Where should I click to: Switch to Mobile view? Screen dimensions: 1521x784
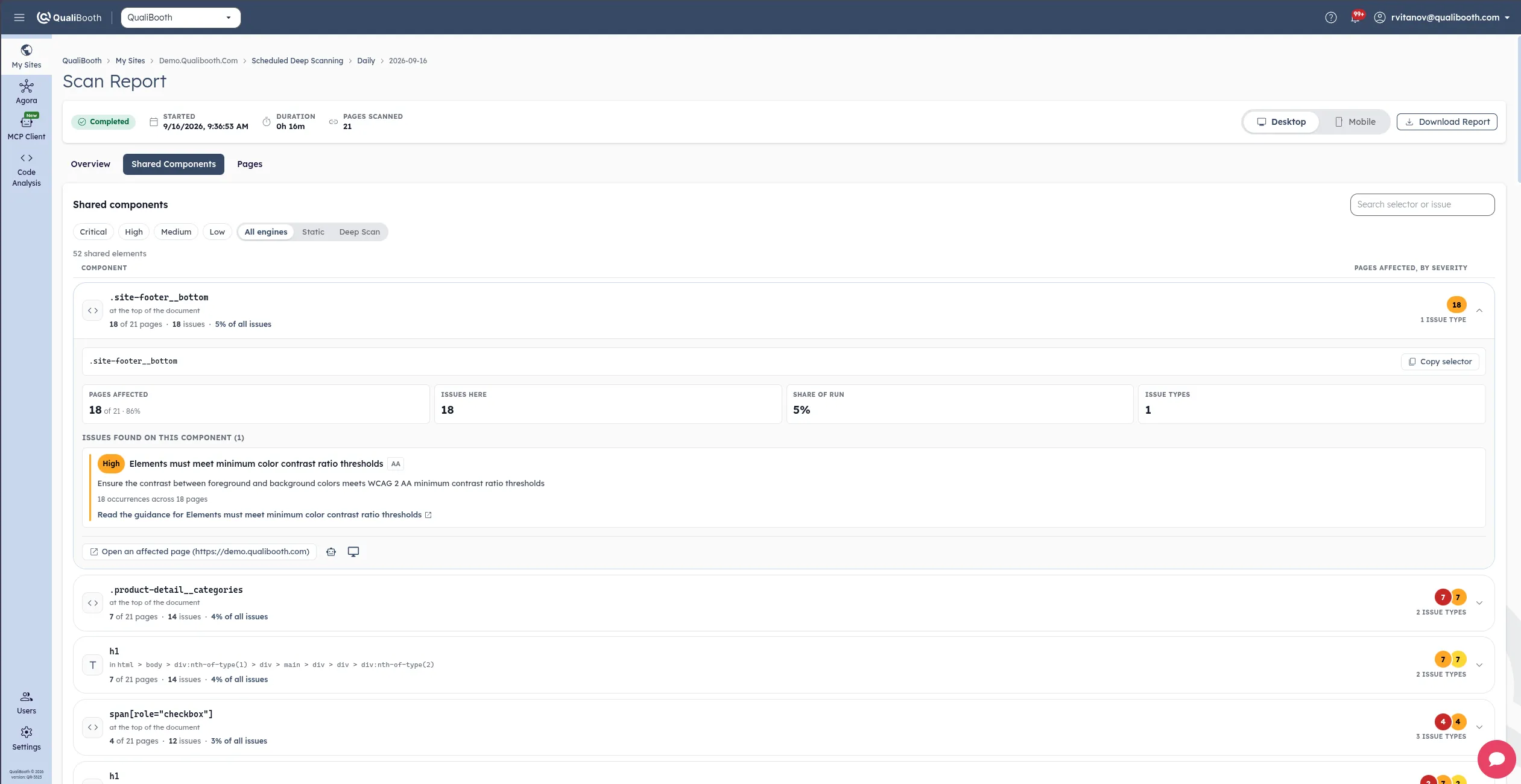coord(1355,122)
